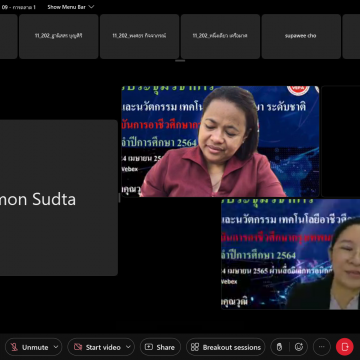Expand the video options arrow beside Start video
The image size is (360, 360).
[x=129, y=347]
